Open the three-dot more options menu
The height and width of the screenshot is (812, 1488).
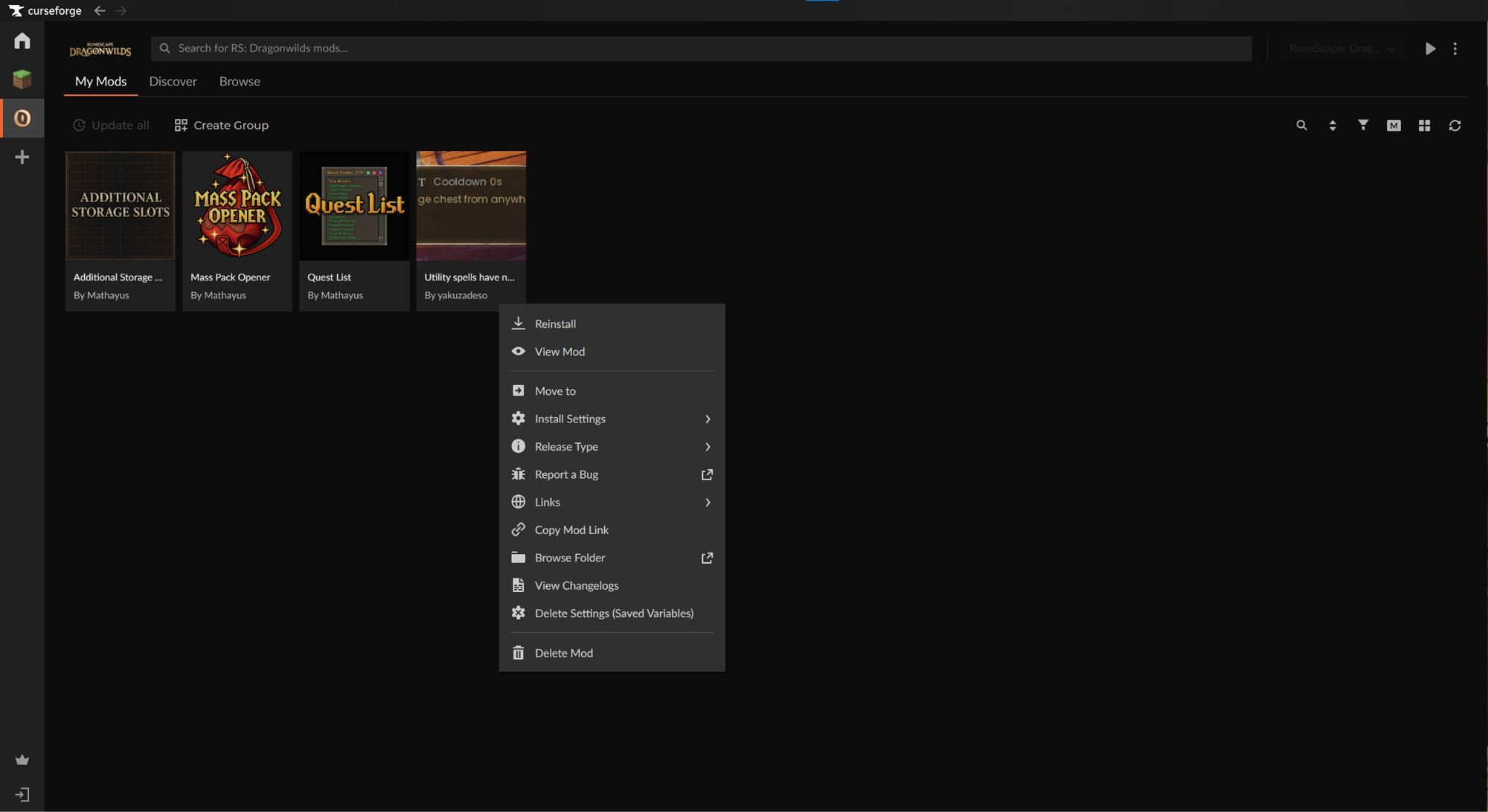tap(1455, 48)
